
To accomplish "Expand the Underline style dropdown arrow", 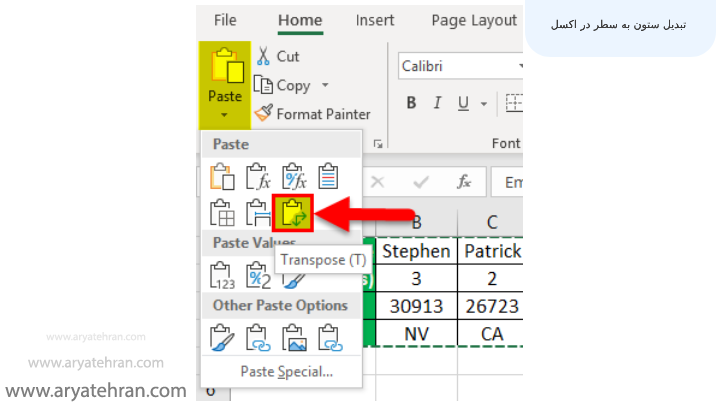I will pos(484,103).
